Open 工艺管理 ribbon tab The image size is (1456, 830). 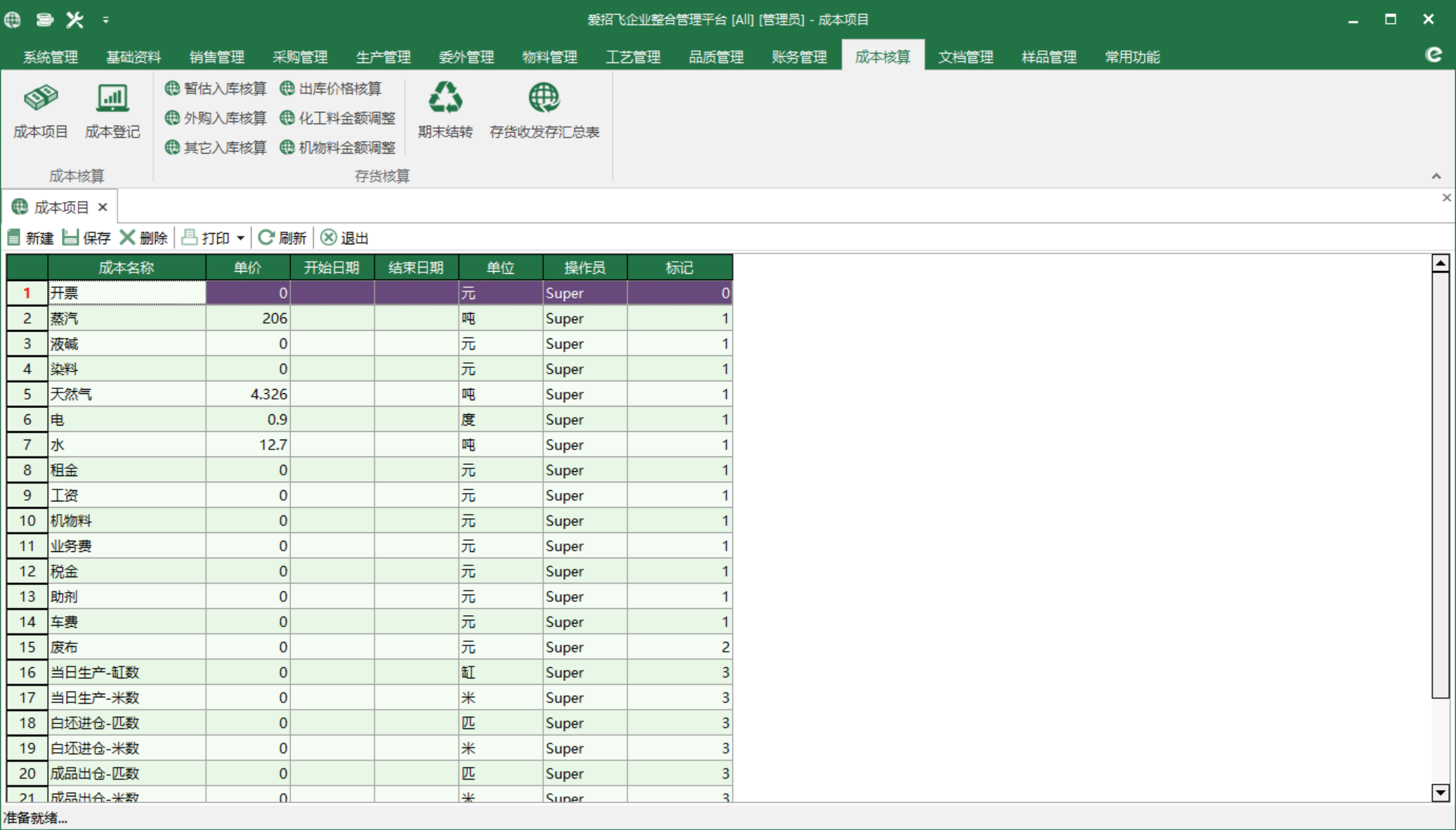click(x=633, y=57)
